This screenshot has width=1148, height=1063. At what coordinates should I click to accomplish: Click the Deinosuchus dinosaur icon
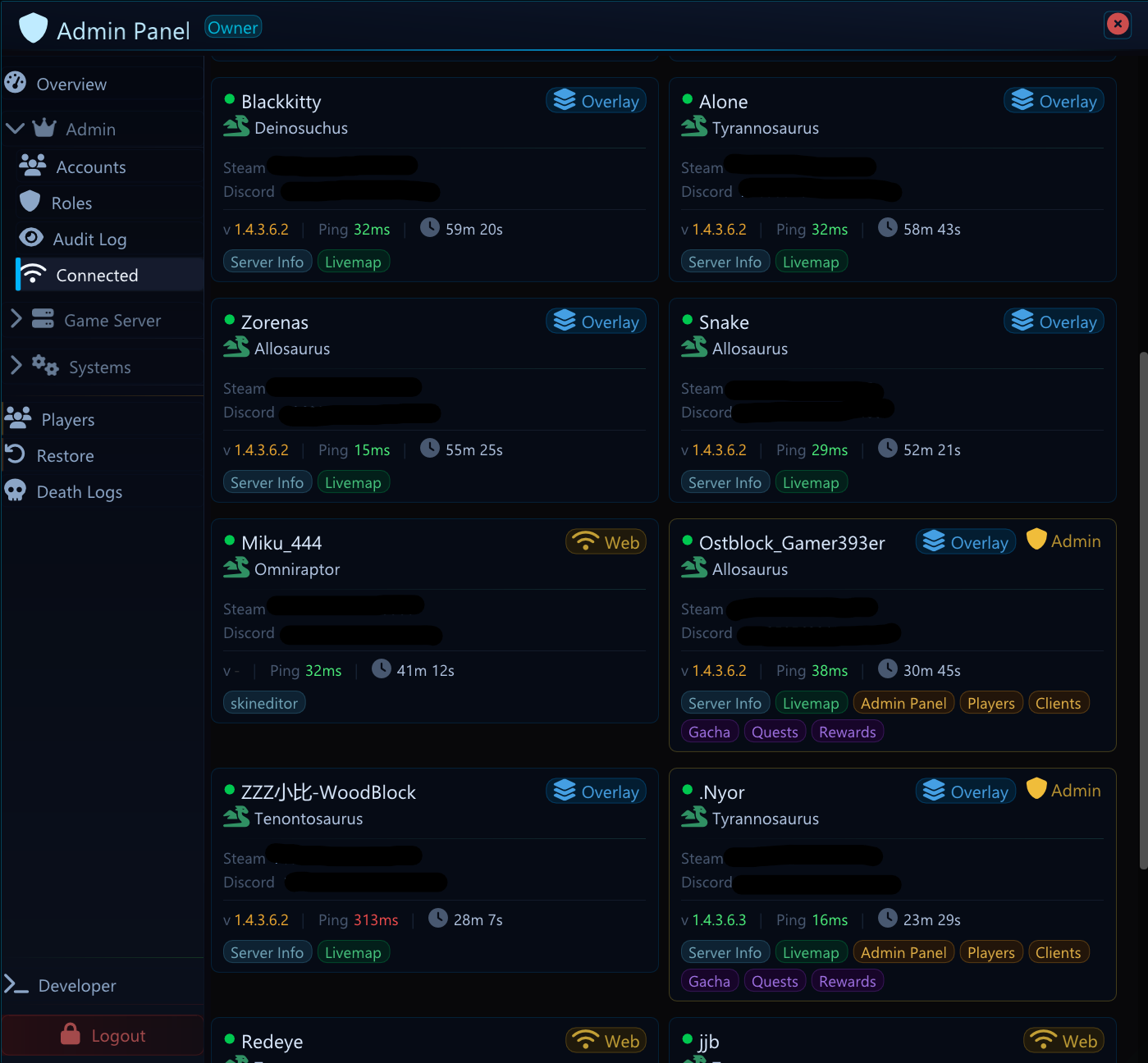point(236,126)
